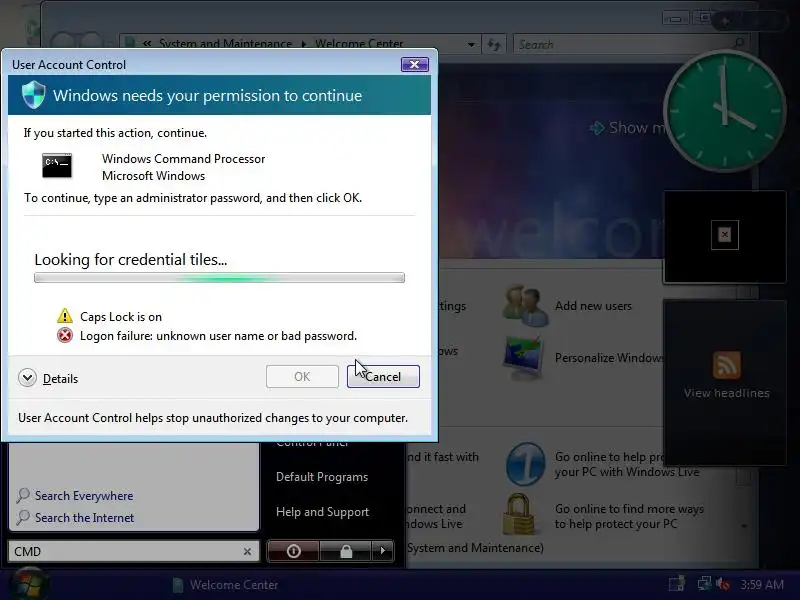Click the Caps Lock warning icon
Image resolution: width=800 pixels, height=600 pixels.
(65, 316)
